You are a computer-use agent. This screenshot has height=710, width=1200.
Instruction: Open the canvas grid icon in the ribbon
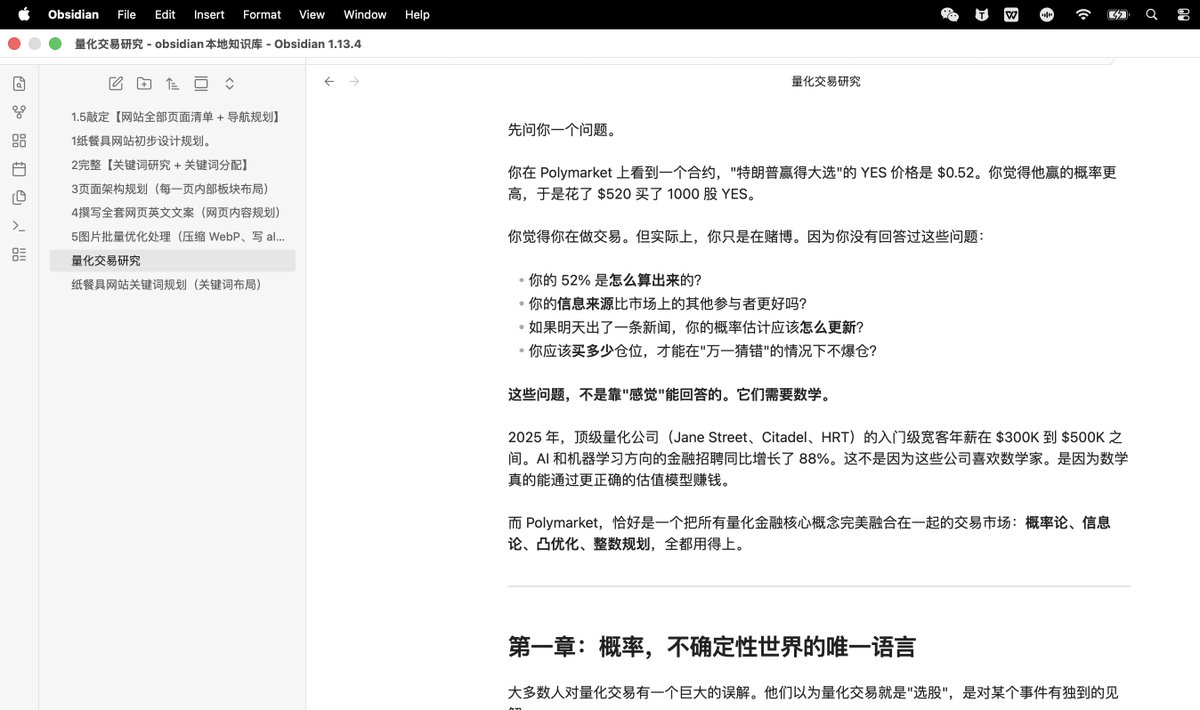coord(19,141)
